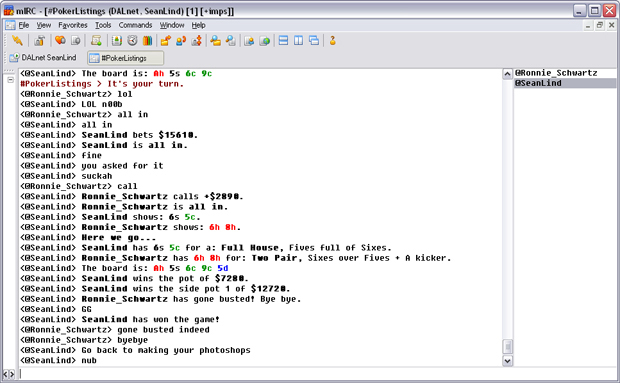Click the About mIRC icon in toolbar
This screenshot has height=383, width=620.
[333, 40]
